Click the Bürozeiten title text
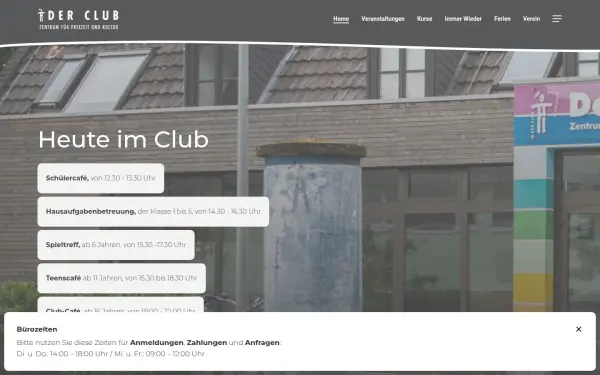 click(x=37, y=329)
